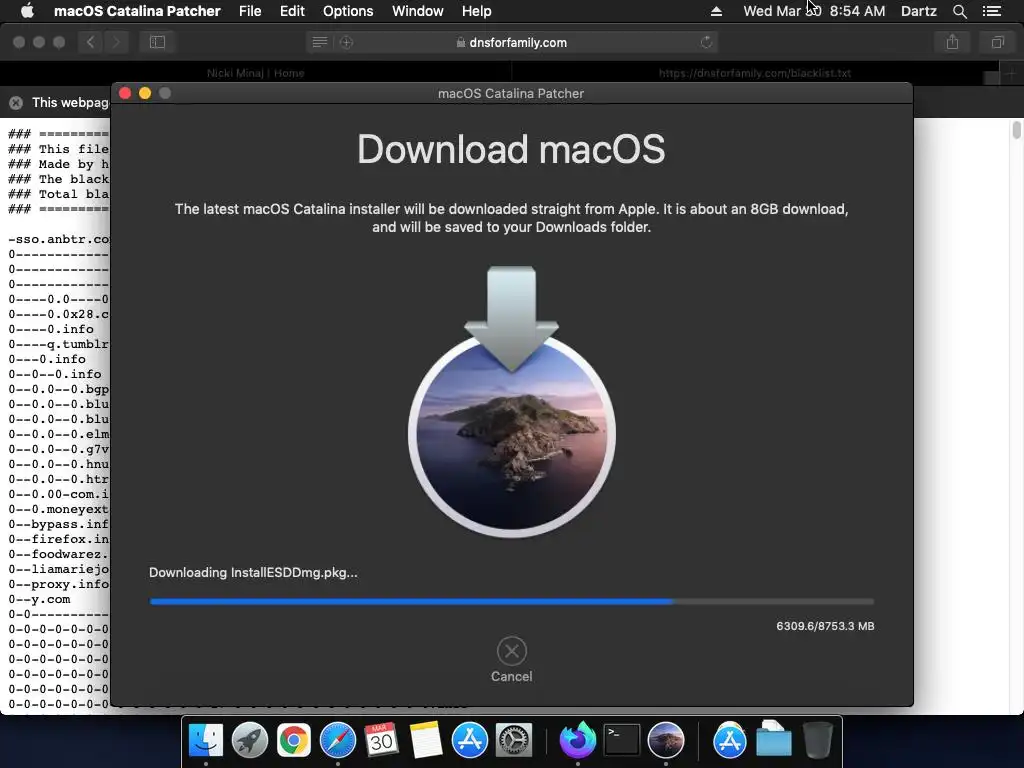Screen dimensions: 1024x768
Task: Open Finder from the Dock
Action: 206,741
